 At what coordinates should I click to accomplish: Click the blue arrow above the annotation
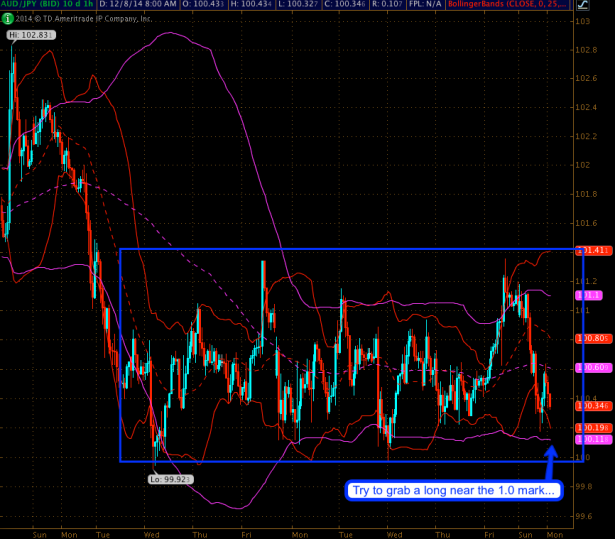coord(548,462)
